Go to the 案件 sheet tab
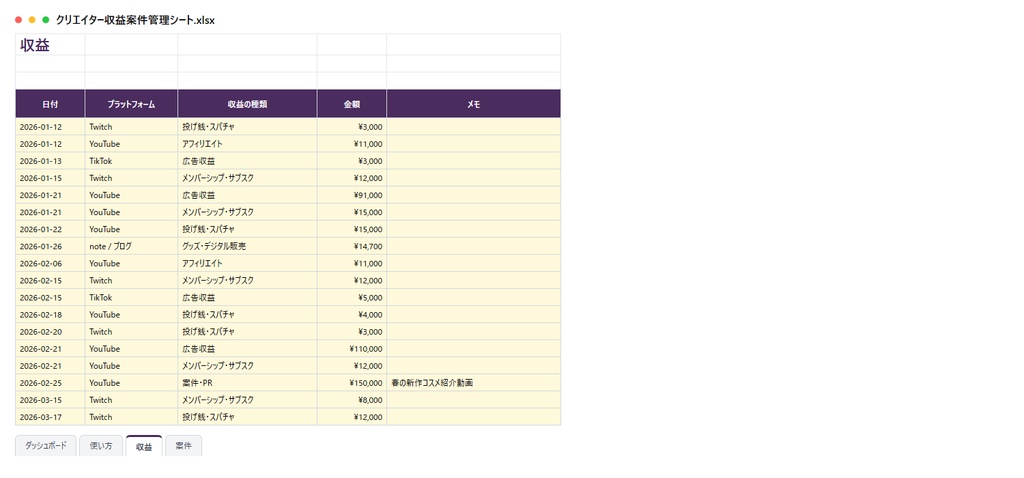 (x=184, y=446)
